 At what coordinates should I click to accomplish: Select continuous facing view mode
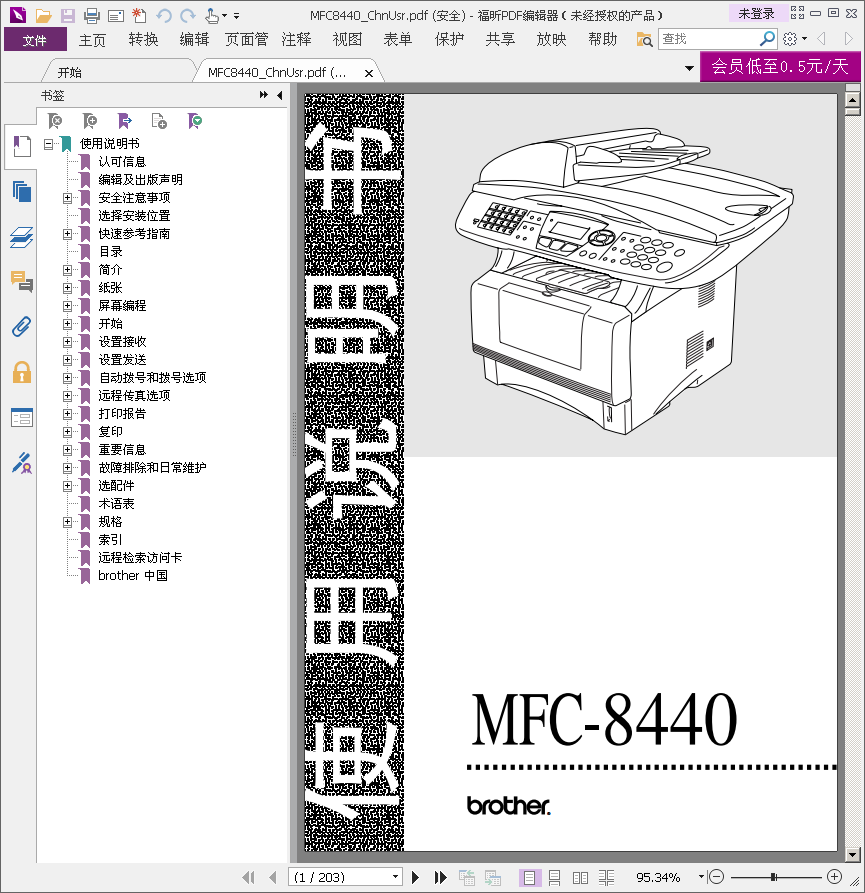tap(606, 878)
